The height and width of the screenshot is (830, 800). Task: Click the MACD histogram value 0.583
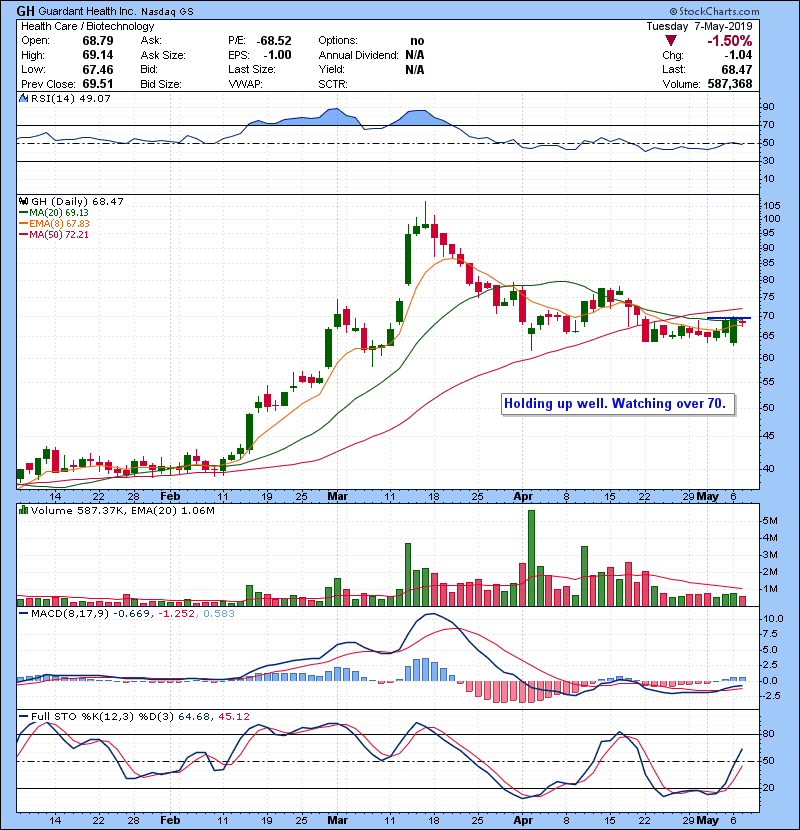[219, 614]
